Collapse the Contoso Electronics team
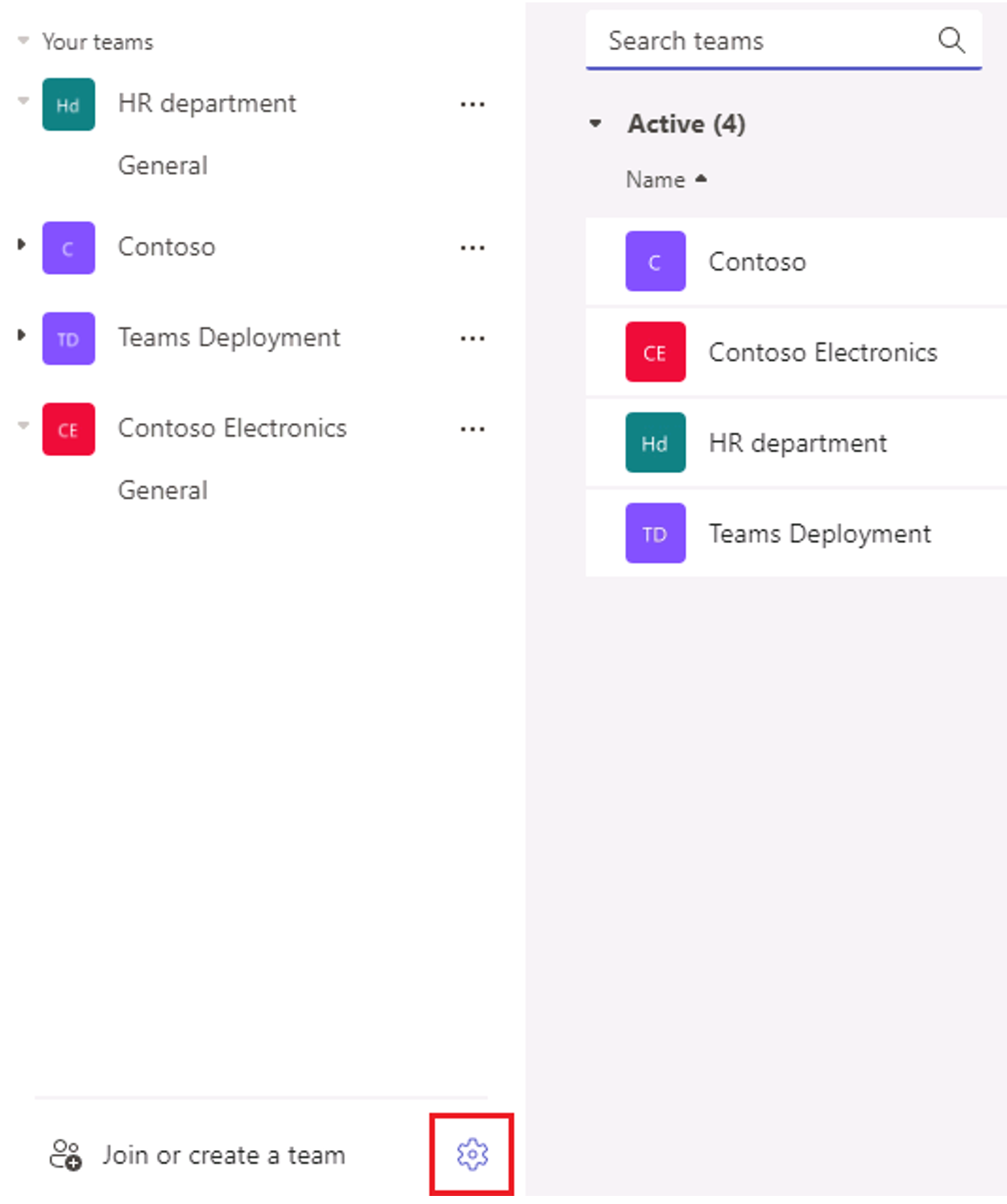This screenshot has height=1204, width=1007. pyautogui.click(x=23, y=425)
